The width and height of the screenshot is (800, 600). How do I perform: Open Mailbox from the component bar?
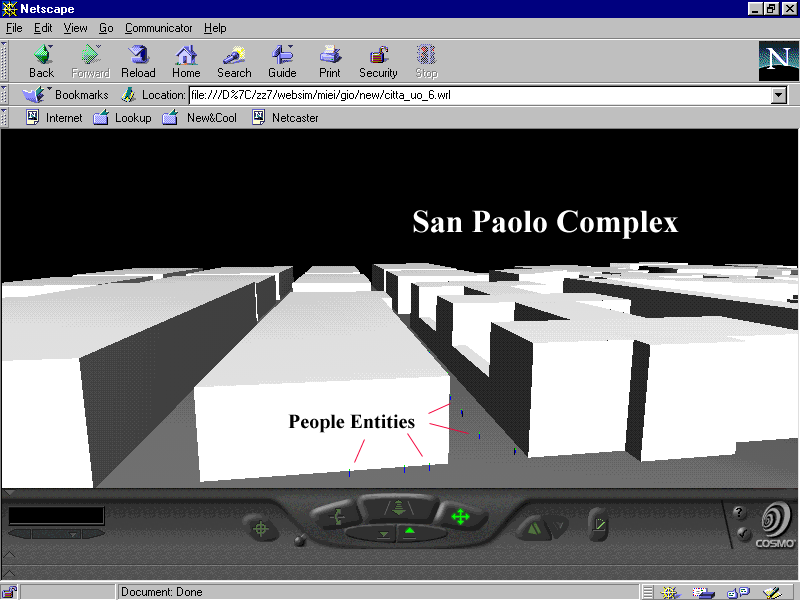(704, 592)
